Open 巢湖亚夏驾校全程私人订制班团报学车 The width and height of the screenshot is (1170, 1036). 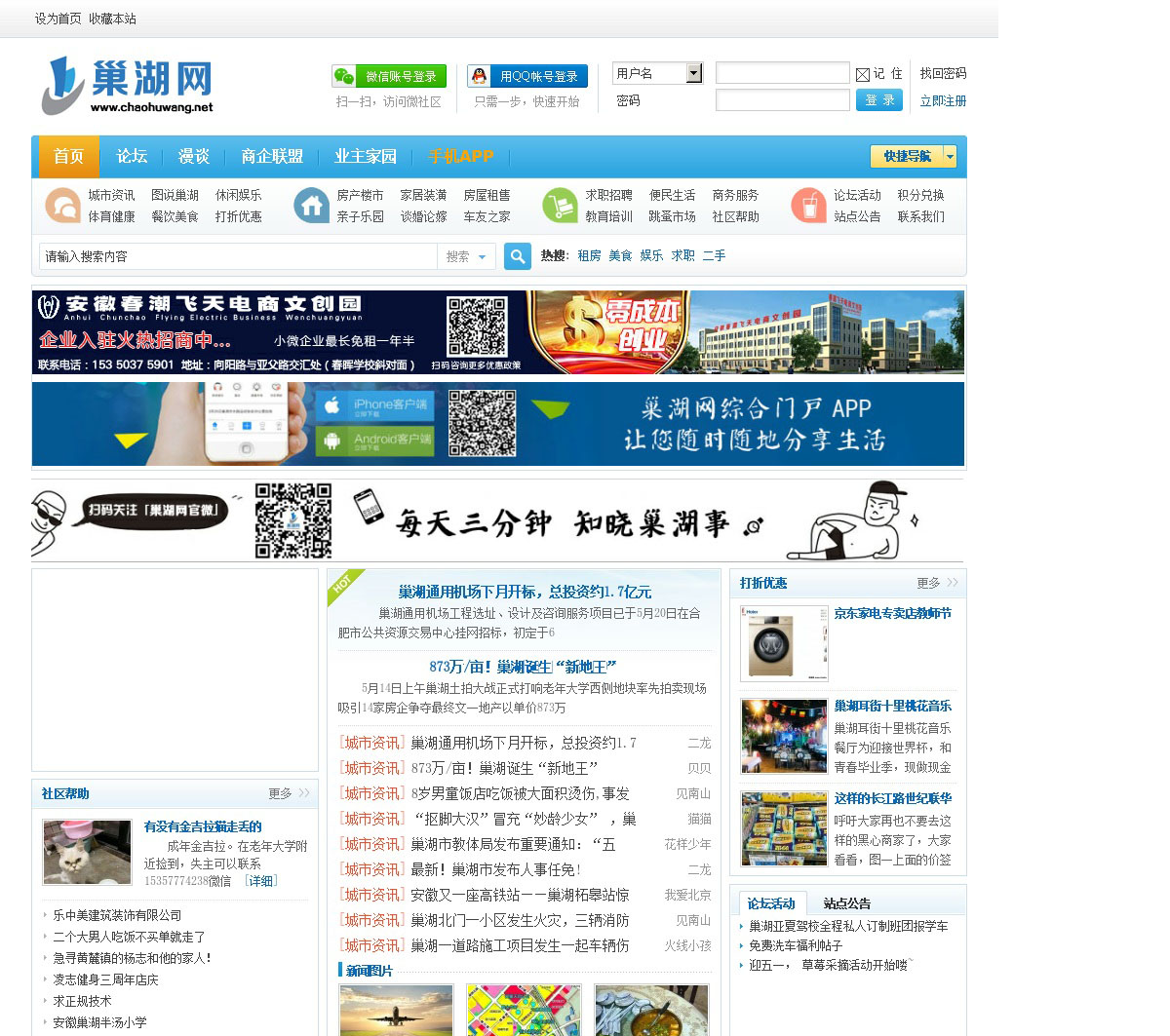point(848,926)
